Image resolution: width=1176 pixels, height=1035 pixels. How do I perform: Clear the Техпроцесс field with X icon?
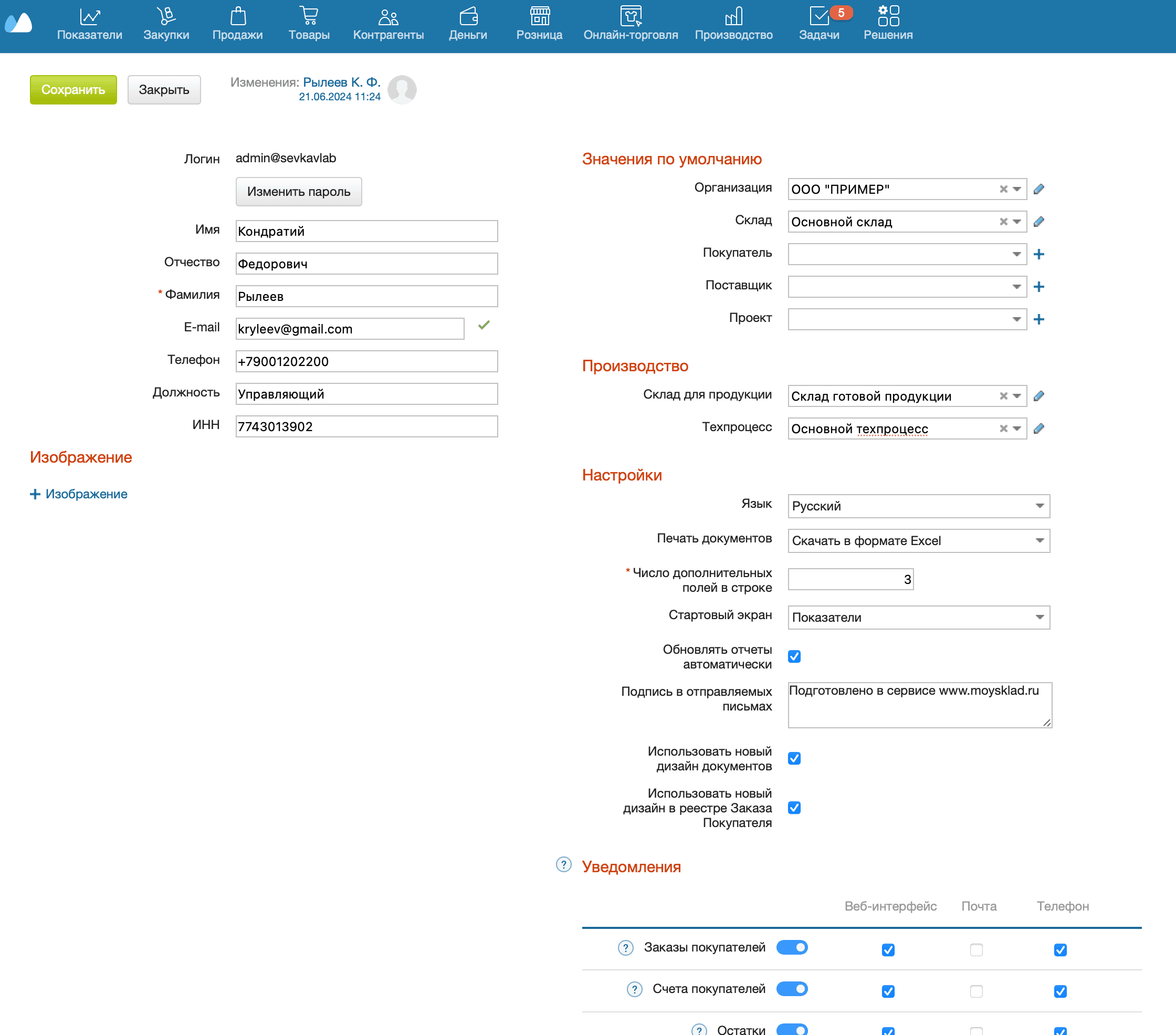coord(1003,428)
